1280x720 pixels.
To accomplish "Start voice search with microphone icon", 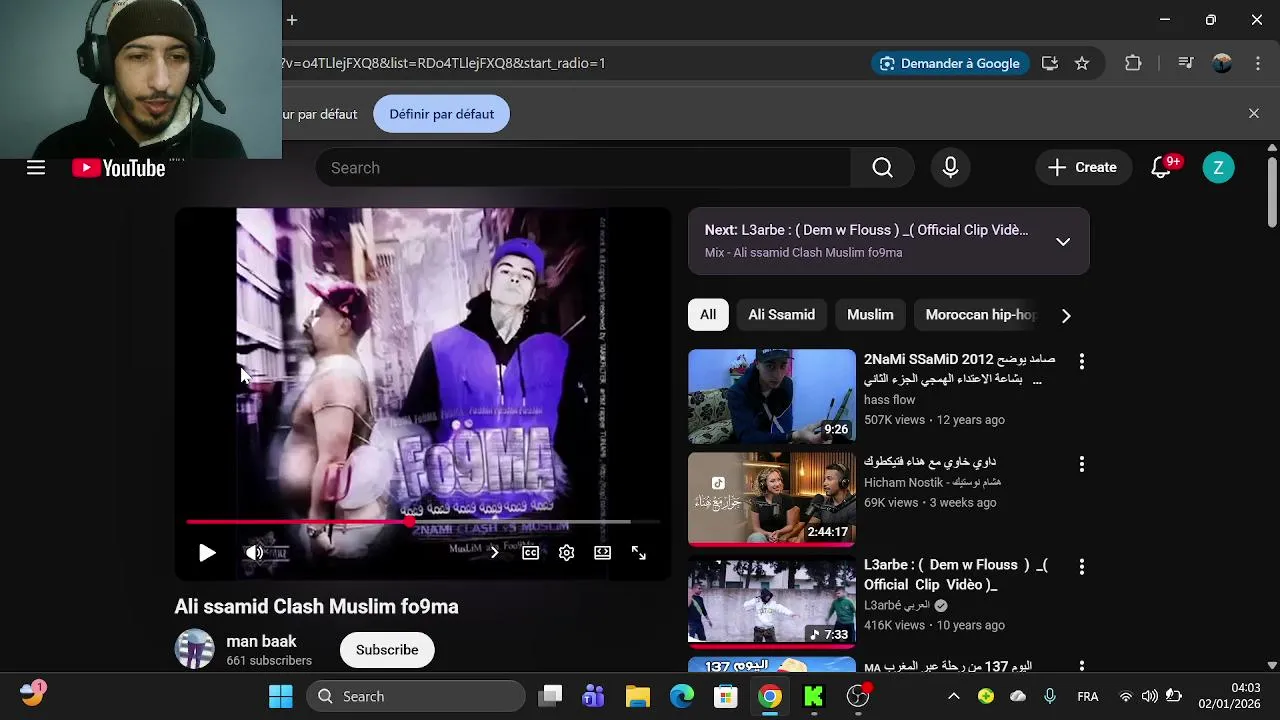I will (x=951, y=168).
